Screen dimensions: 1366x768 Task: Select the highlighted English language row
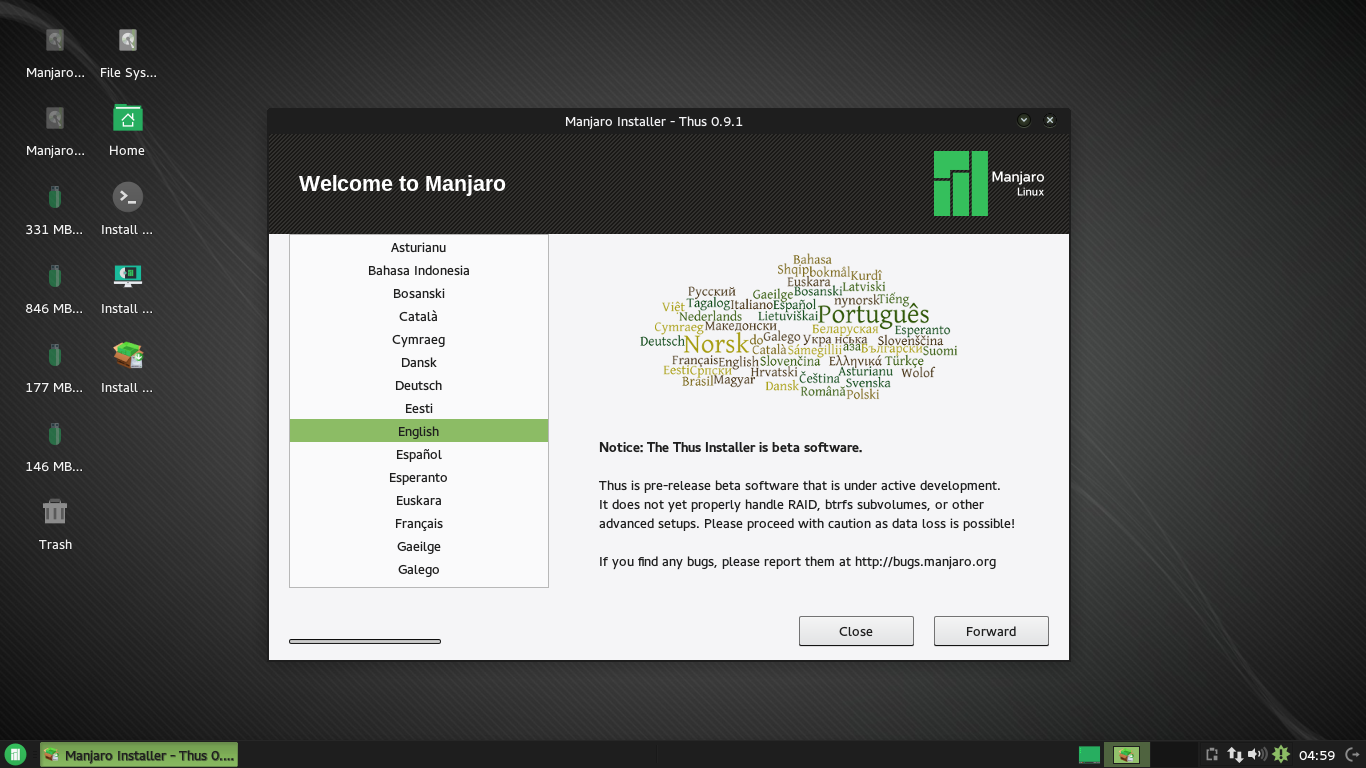pyautogui.click(x=419, y=431)
